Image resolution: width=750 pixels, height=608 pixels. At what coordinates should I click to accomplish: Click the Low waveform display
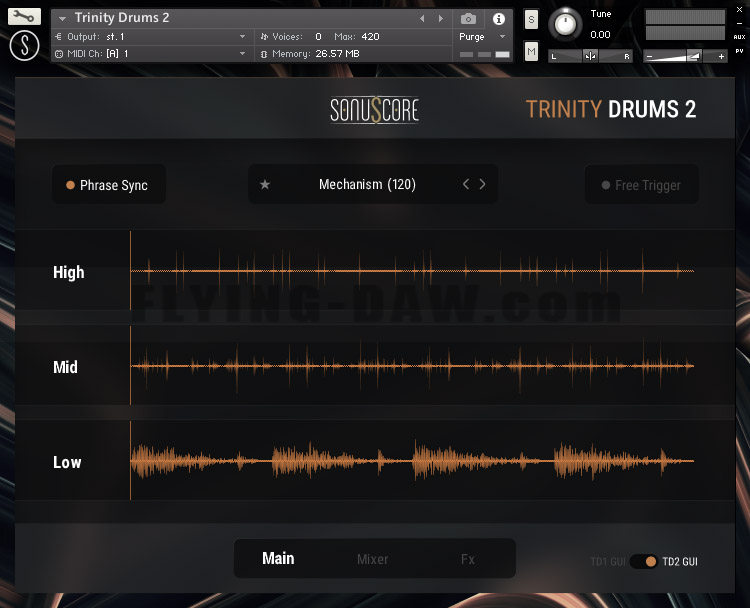[412, 461]
